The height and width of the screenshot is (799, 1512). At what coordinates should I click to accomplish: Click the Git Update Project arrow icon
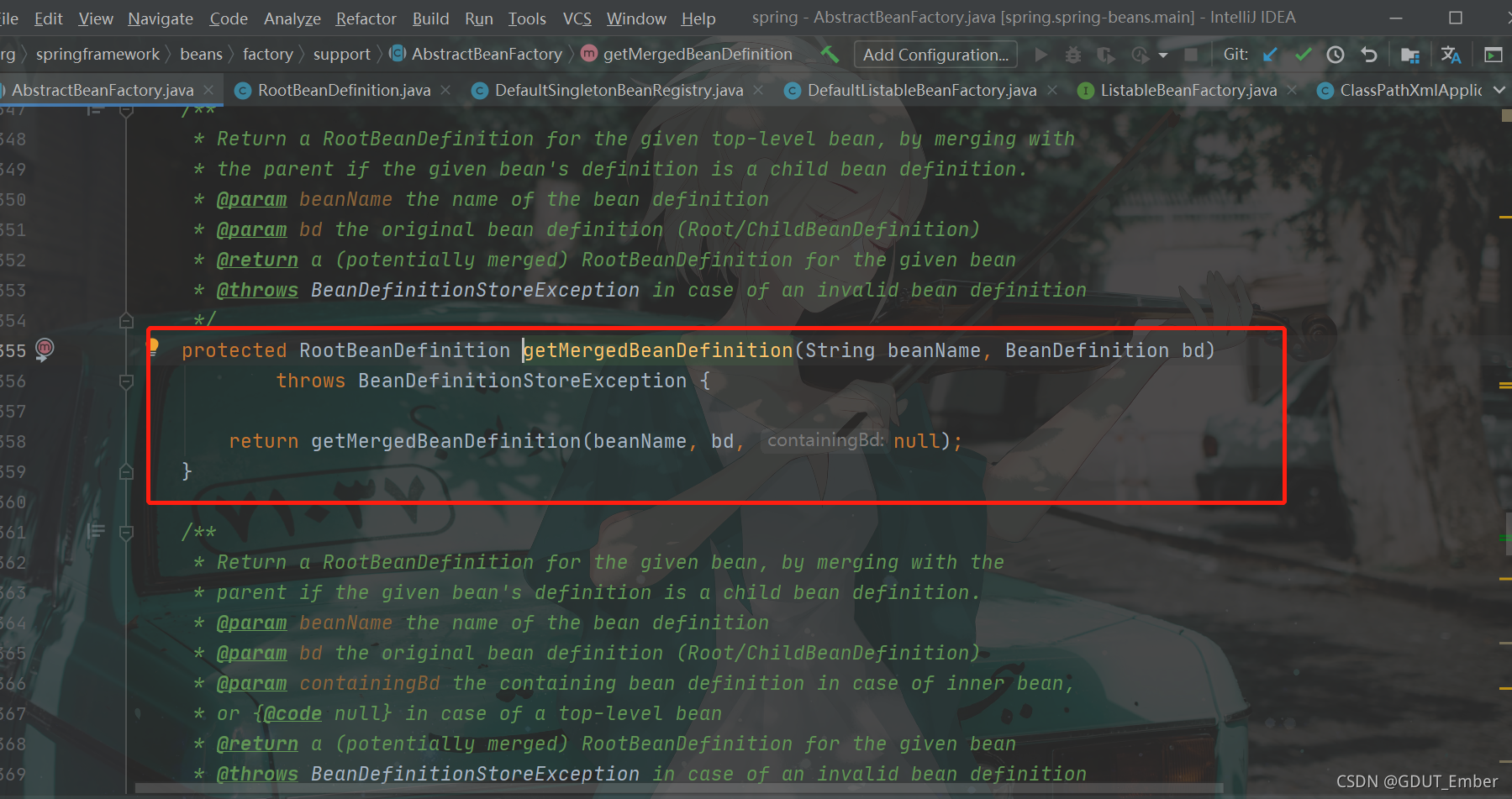pyautogui.click(x=1270, y=55)
